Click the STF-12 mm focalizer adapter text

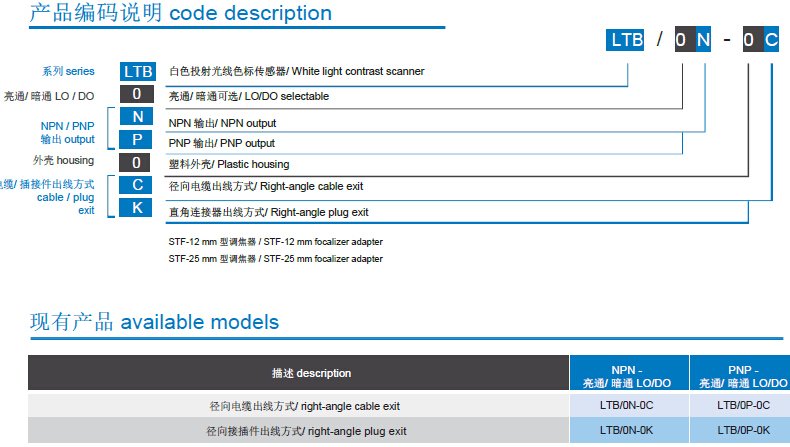(x=276, y=242)
